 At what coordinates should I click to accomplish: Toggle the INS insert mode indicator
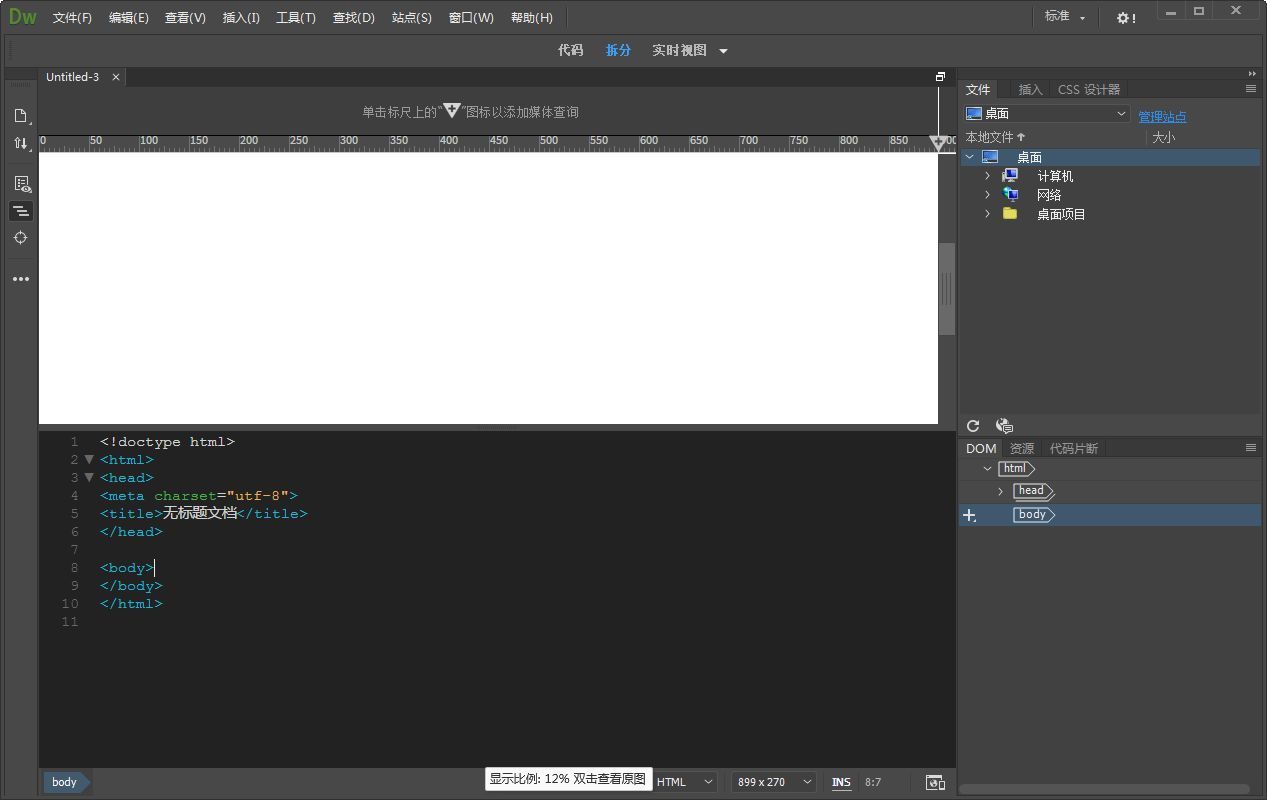[841, 782]
